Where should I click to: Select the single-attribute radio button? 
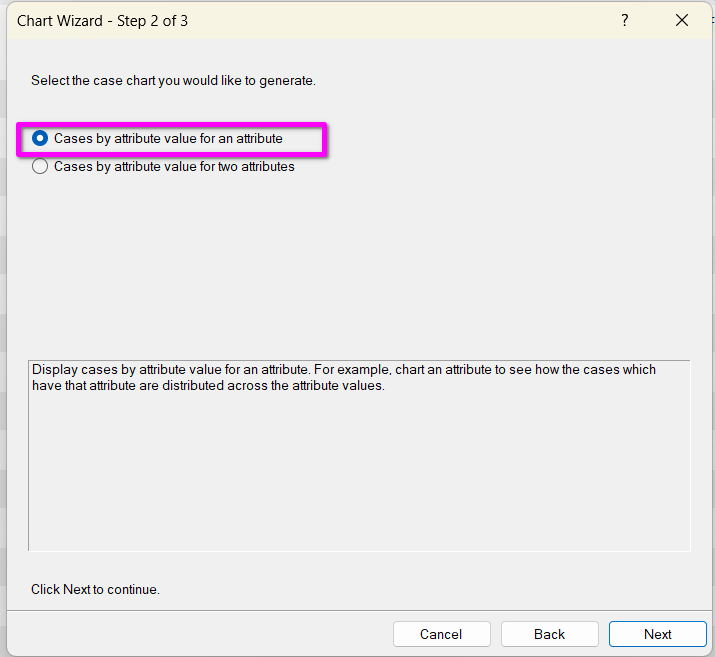[x=40, y=139]
